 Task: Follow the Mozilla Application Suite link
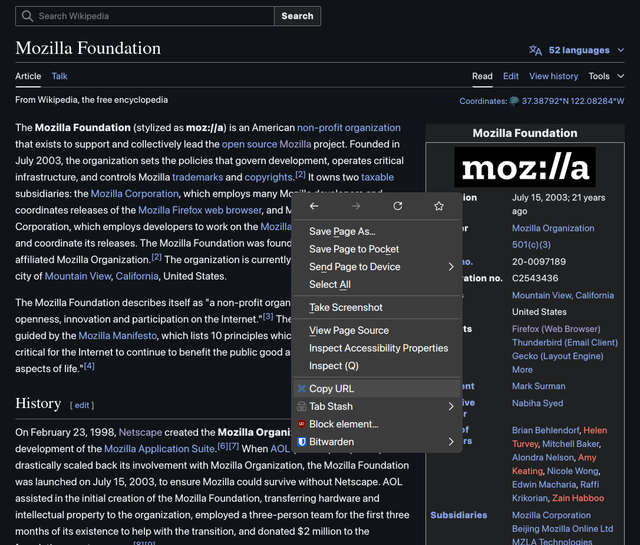(160, 449)
